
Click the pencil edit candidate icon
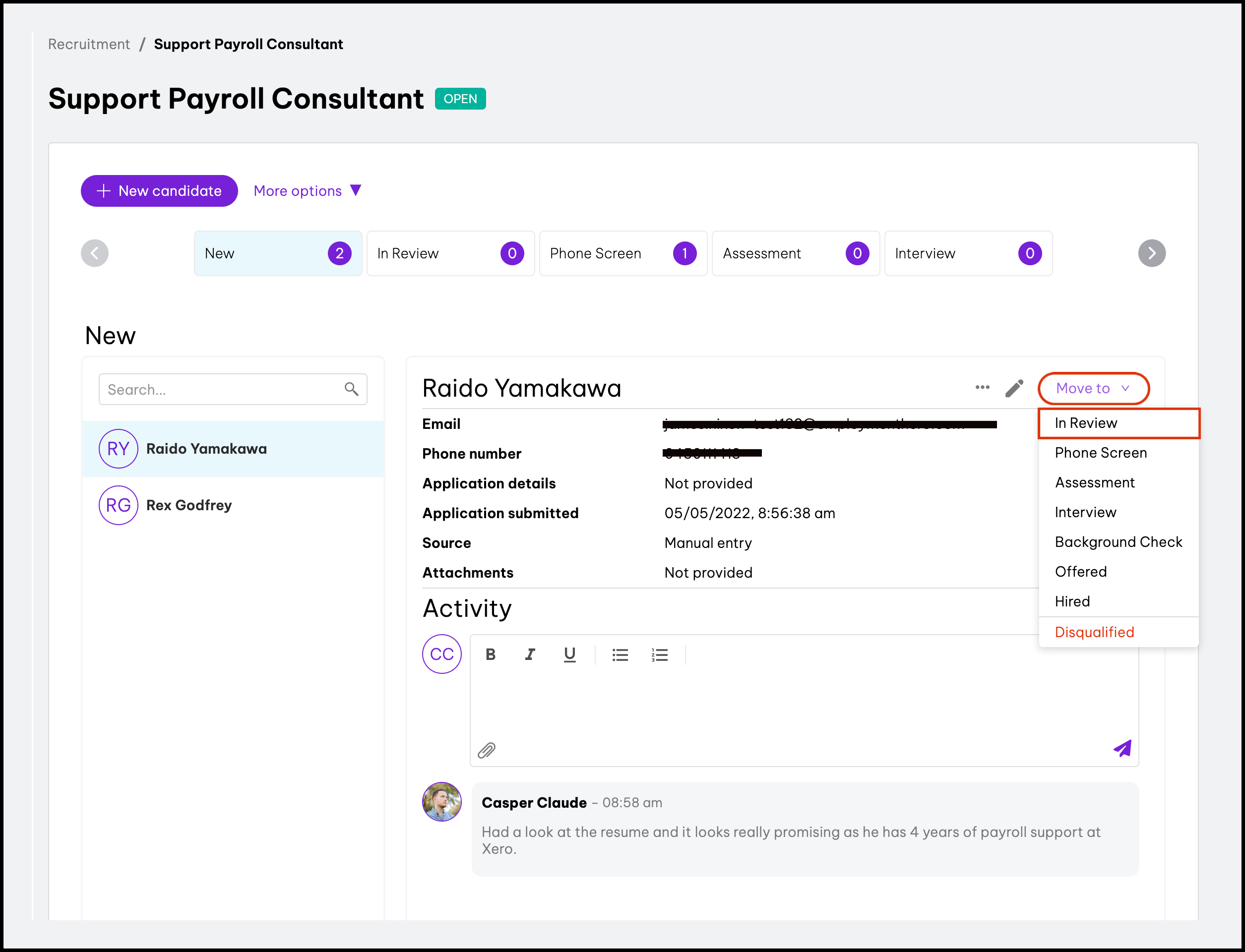[x=1014, y=389]
